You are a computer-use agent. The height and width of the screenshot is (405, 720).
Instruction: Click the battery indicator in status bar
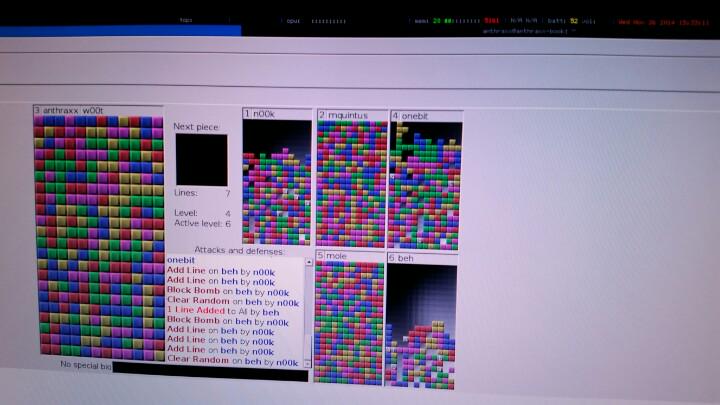tap(562, 21)
